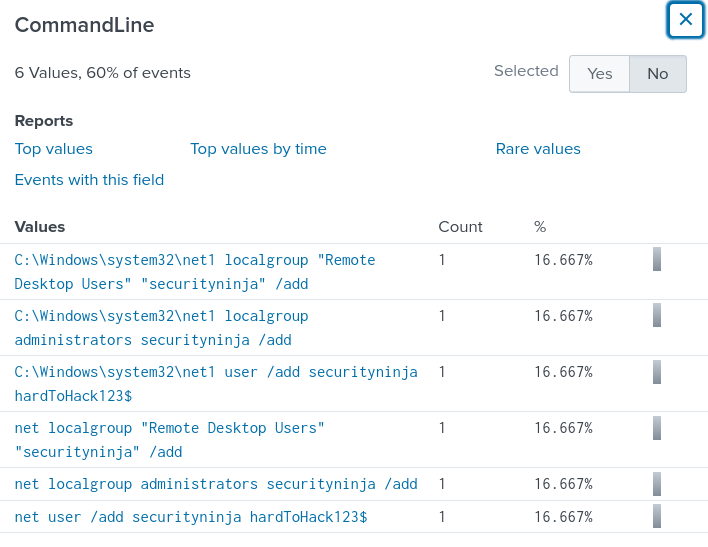Click percentage bar for net user /add row
The image size is (708, 547).
[657, 517]
